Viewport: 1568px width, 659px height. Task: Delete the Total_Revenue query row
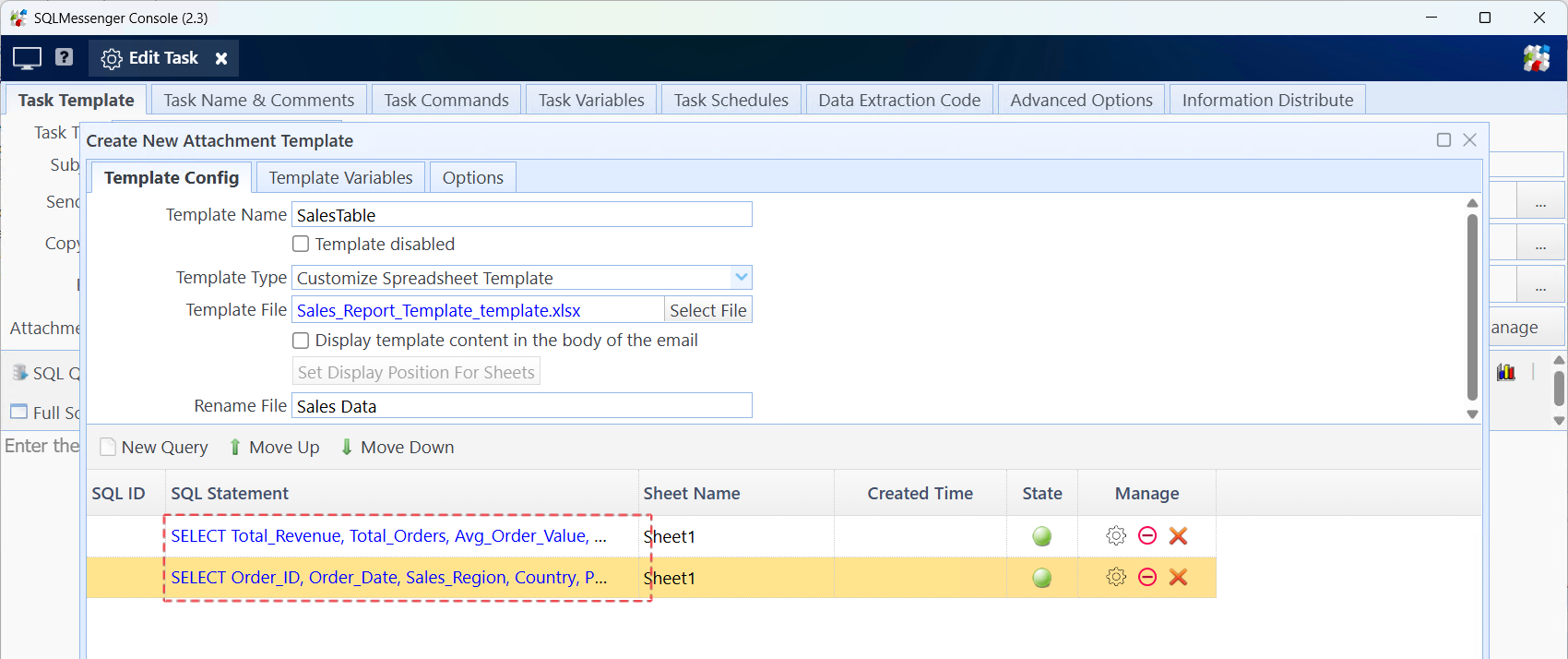pyautogui.click(x=1178, y=535)
